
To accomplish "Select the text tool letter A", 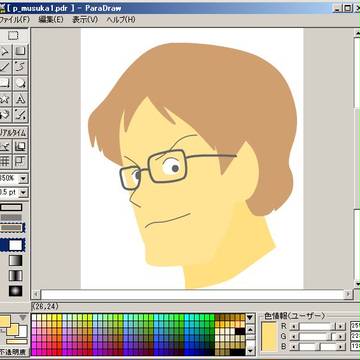I will point(21,99).
